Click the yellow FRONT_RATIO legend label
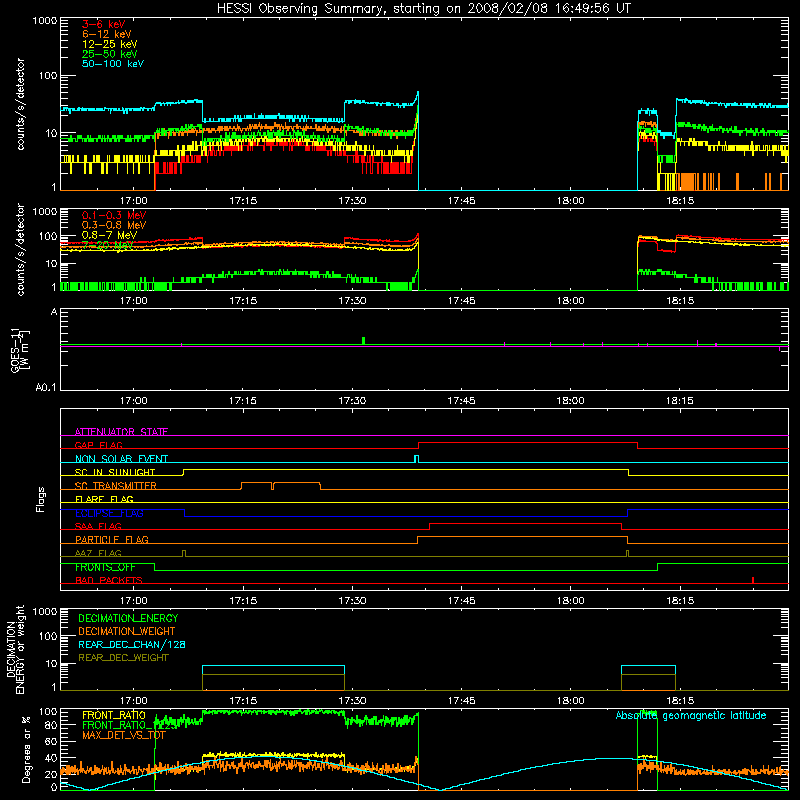The width and height of the screenshot is (800, 800). 114,715
